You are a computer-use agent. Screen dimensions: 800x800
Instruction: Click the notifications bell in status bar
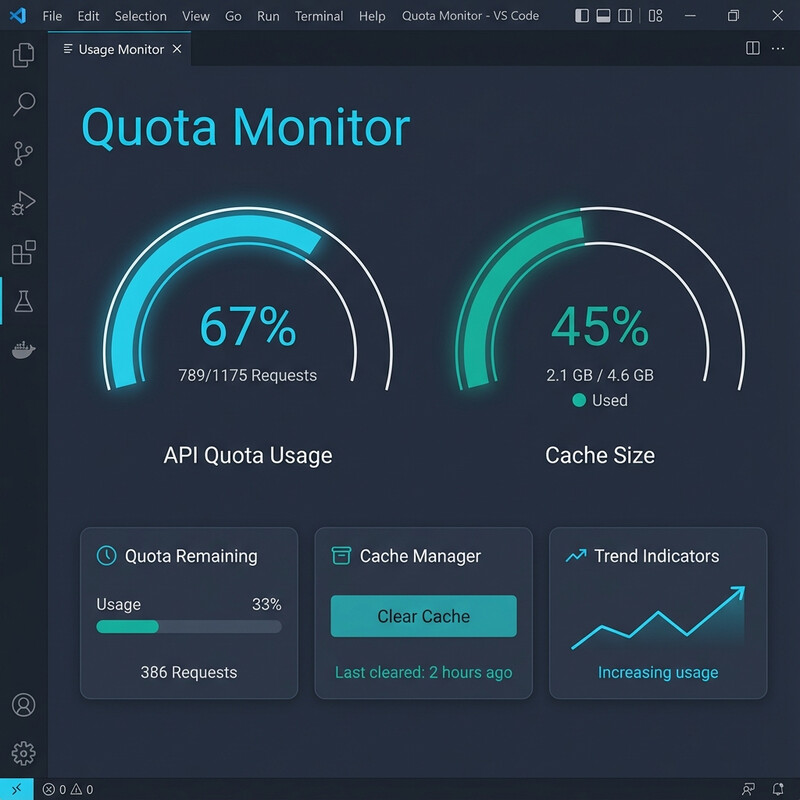pos(778,789)
